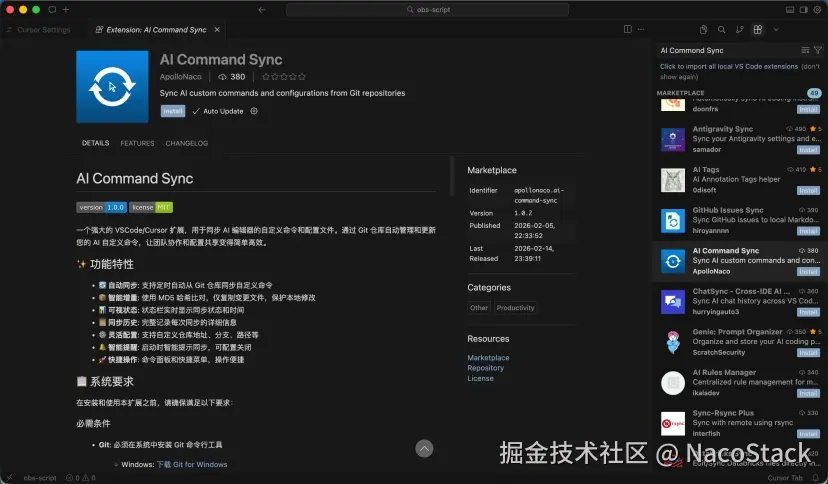Close the Extension: AI Command Sync tab
828x484 pixels.
click(217, 30)
